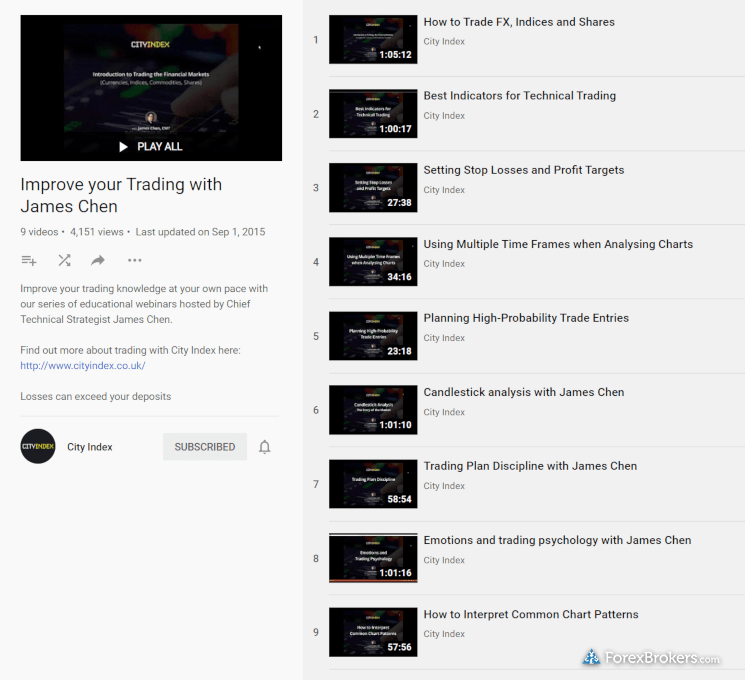The image size is (745, 680).
Task: Open thumbnail of Candlestick analysis video
Action: [373, 410]
